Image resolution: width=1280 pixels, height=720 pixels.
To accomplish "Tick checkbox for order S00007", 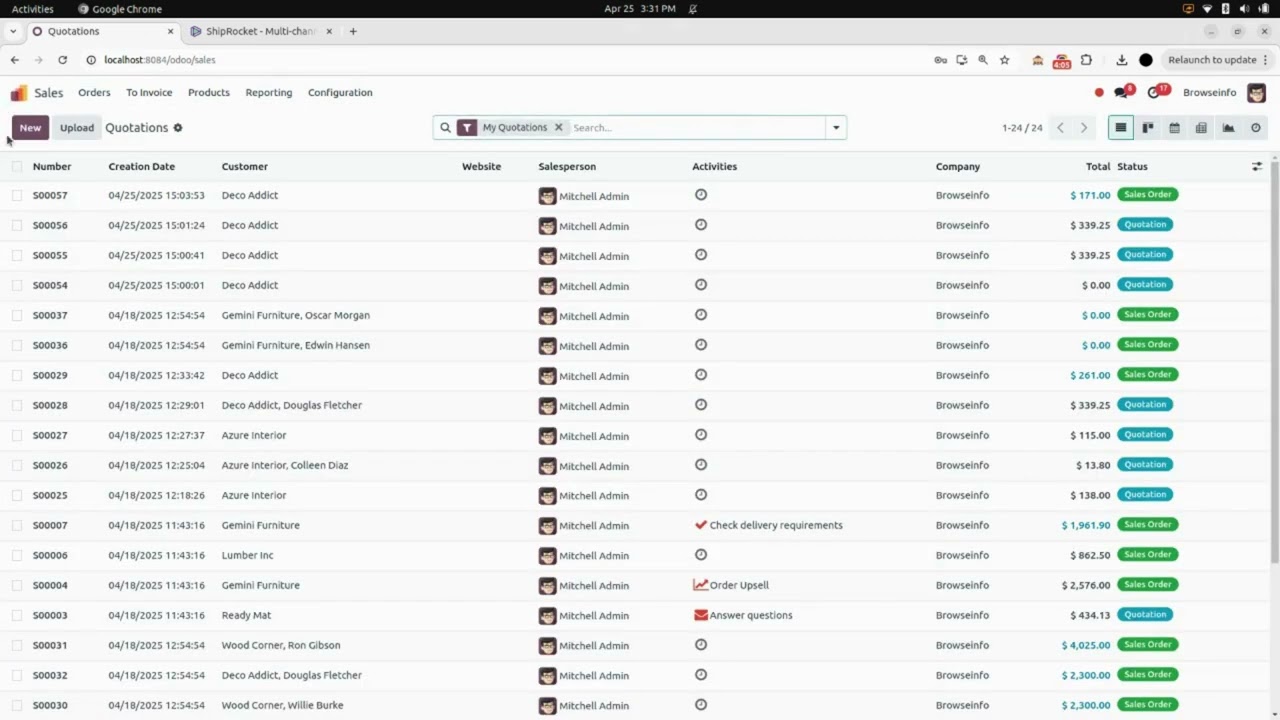I will click(x=17, y=525).
